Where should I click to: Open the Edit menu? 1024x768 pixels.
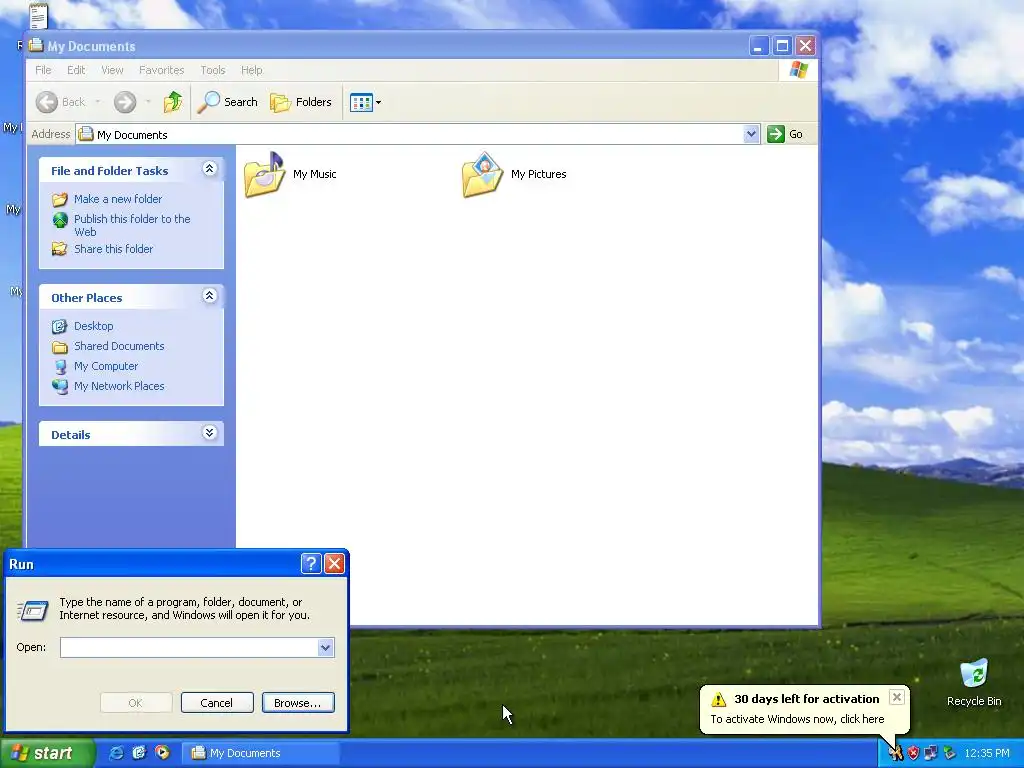pyautogui.click(x=76, y=70)
